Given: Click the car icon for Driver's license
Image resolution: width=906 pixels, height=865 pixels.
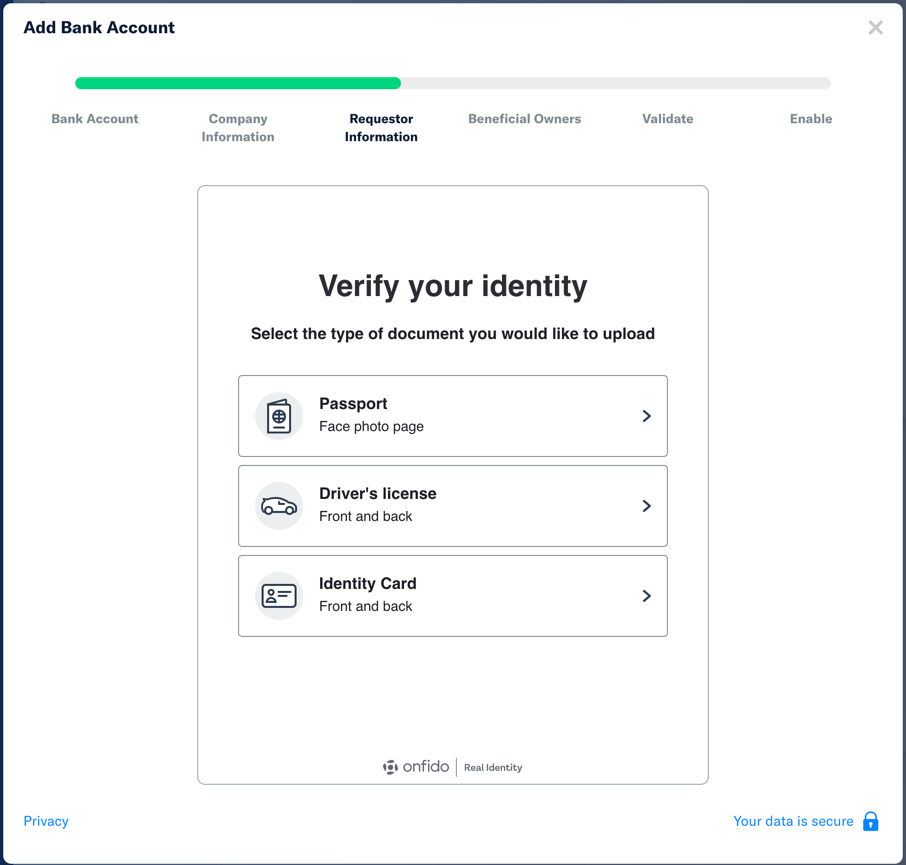Looking at the screenshot, I should coord(278,506).
